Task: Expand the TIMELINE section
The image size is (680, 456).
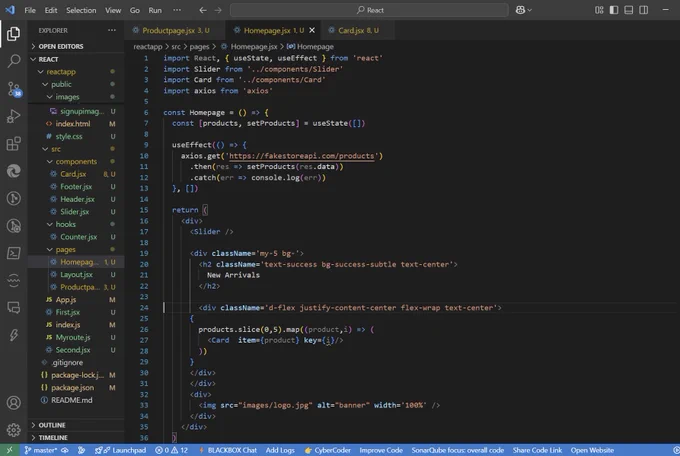Action: pyautogui.click(x=52, y=438)
